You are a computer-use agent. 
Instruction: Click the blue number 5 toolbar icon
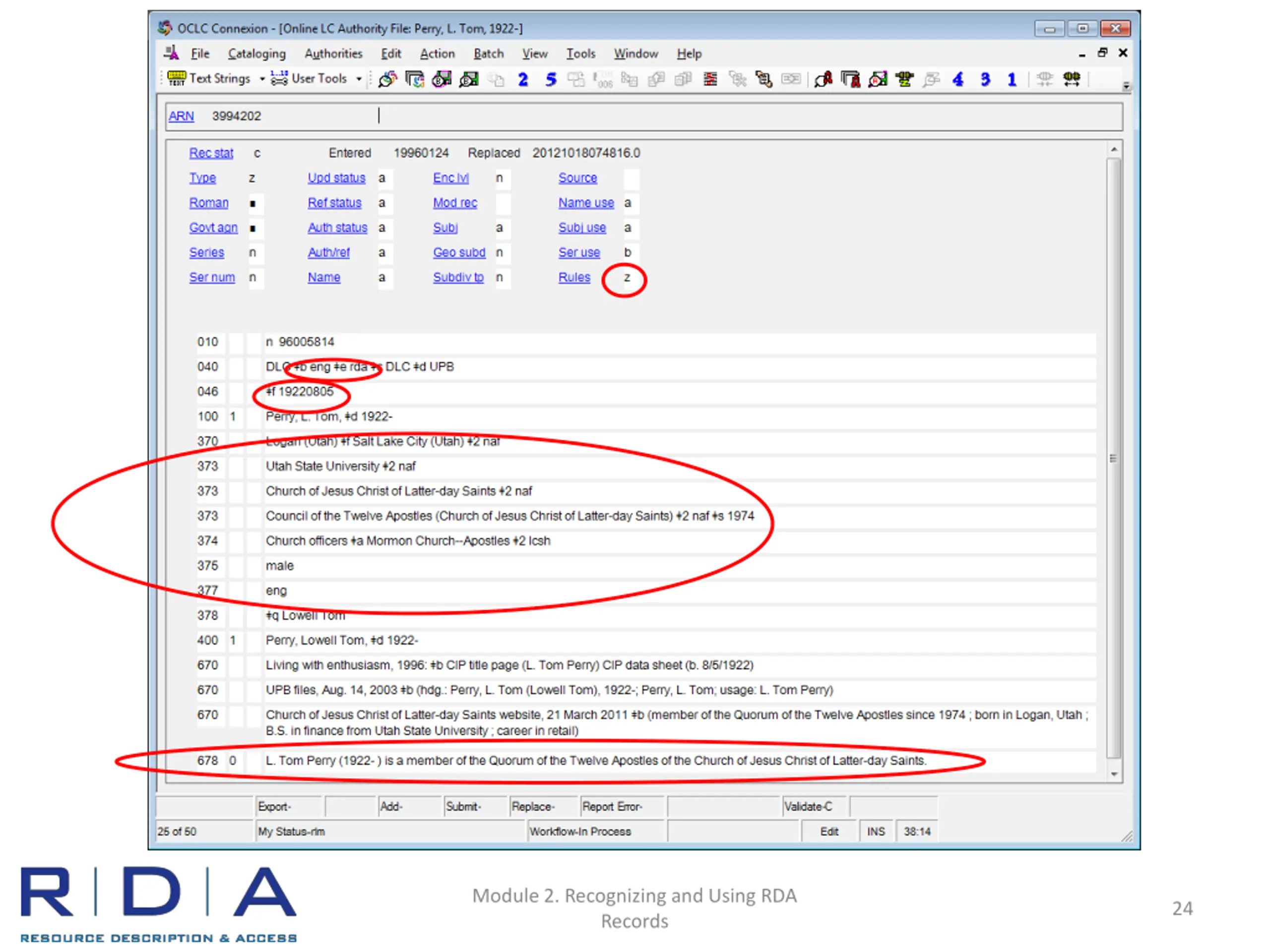(x=551, y=79)
